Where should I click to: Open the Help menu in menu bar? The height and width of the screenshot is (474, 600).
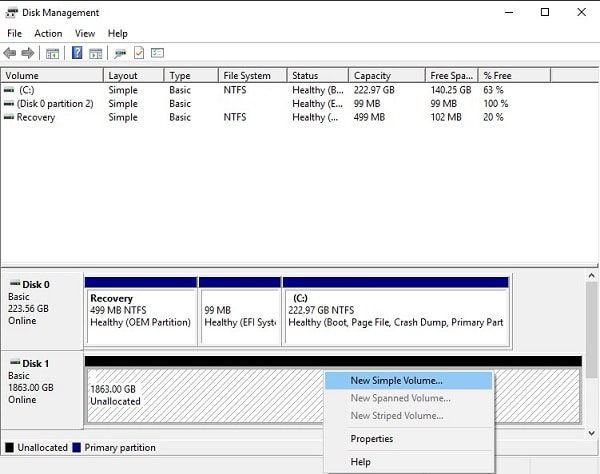(117, 34)
